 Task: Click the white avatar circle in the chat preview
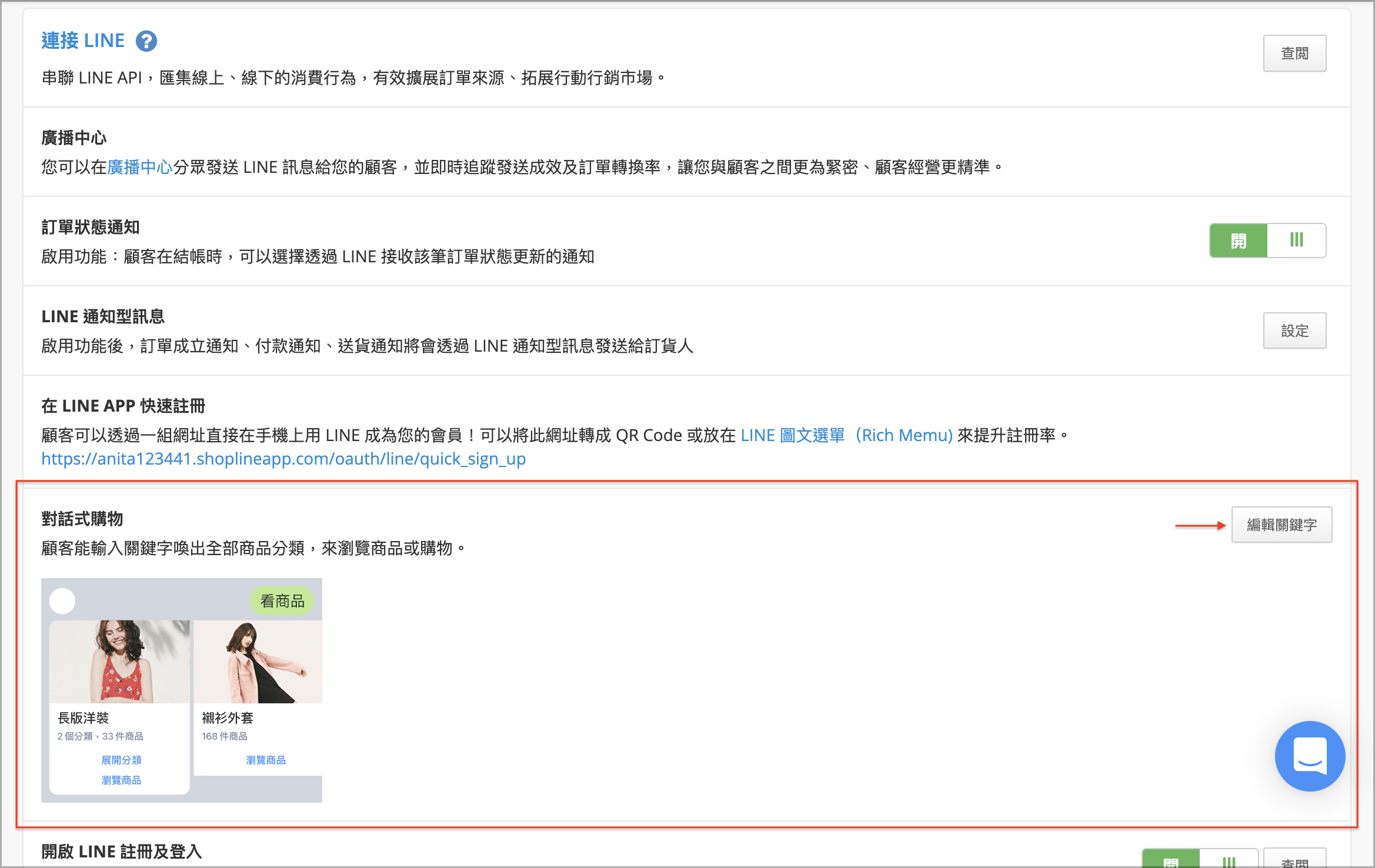pos(62,601)
